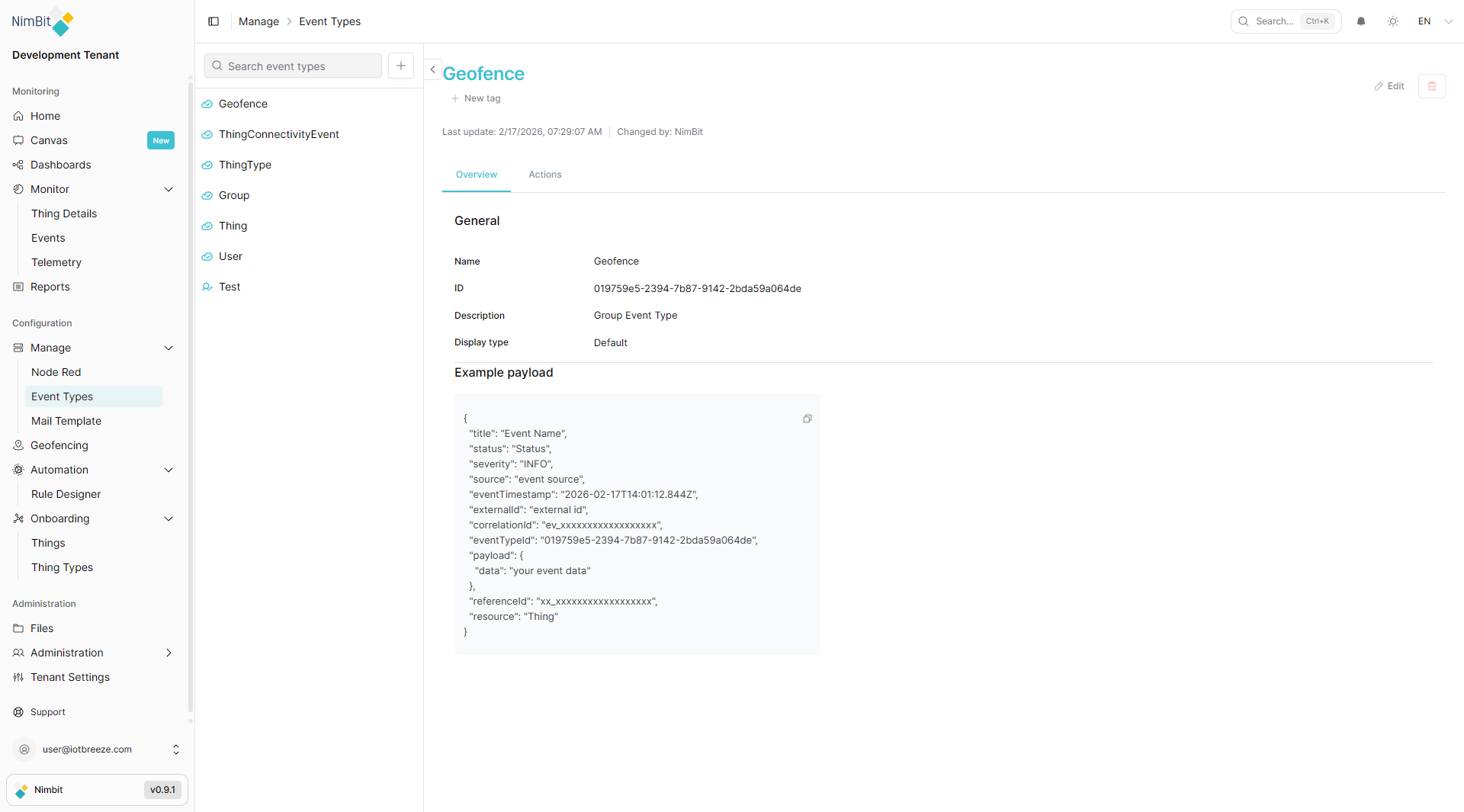This screenshot has height=812, width=1464.
Task: Open Tenant Settings
Action: coord(70,677)
